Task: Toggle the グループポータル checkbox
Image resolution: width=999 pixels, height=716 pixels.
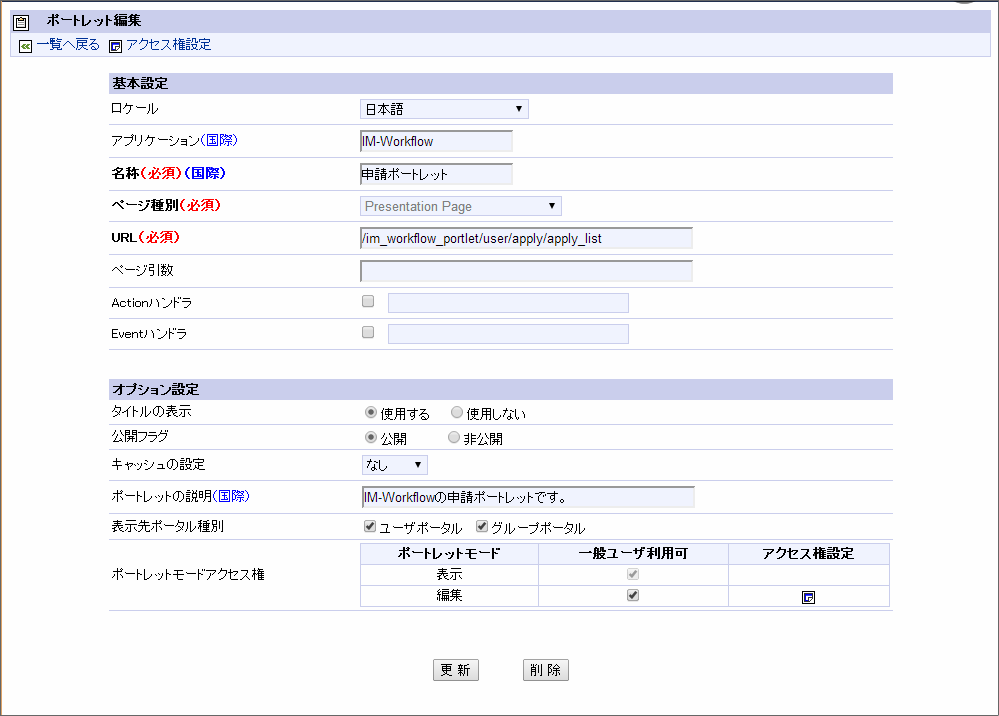Action: [482, 526]
